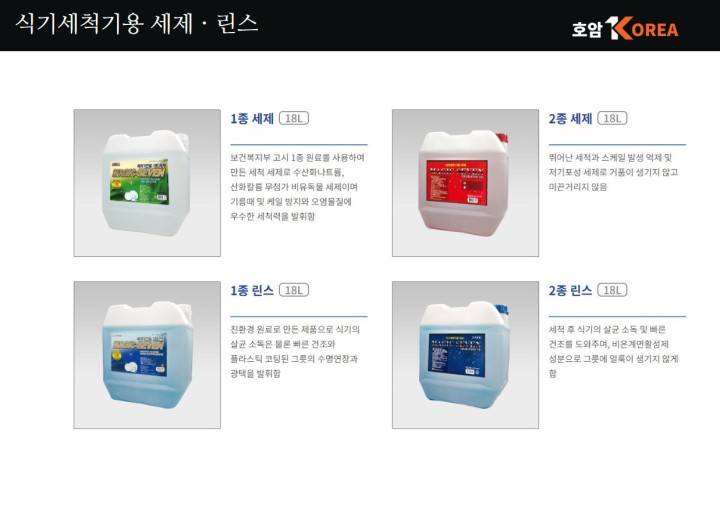Click the 1종 세제 description text

coord(298,187)
